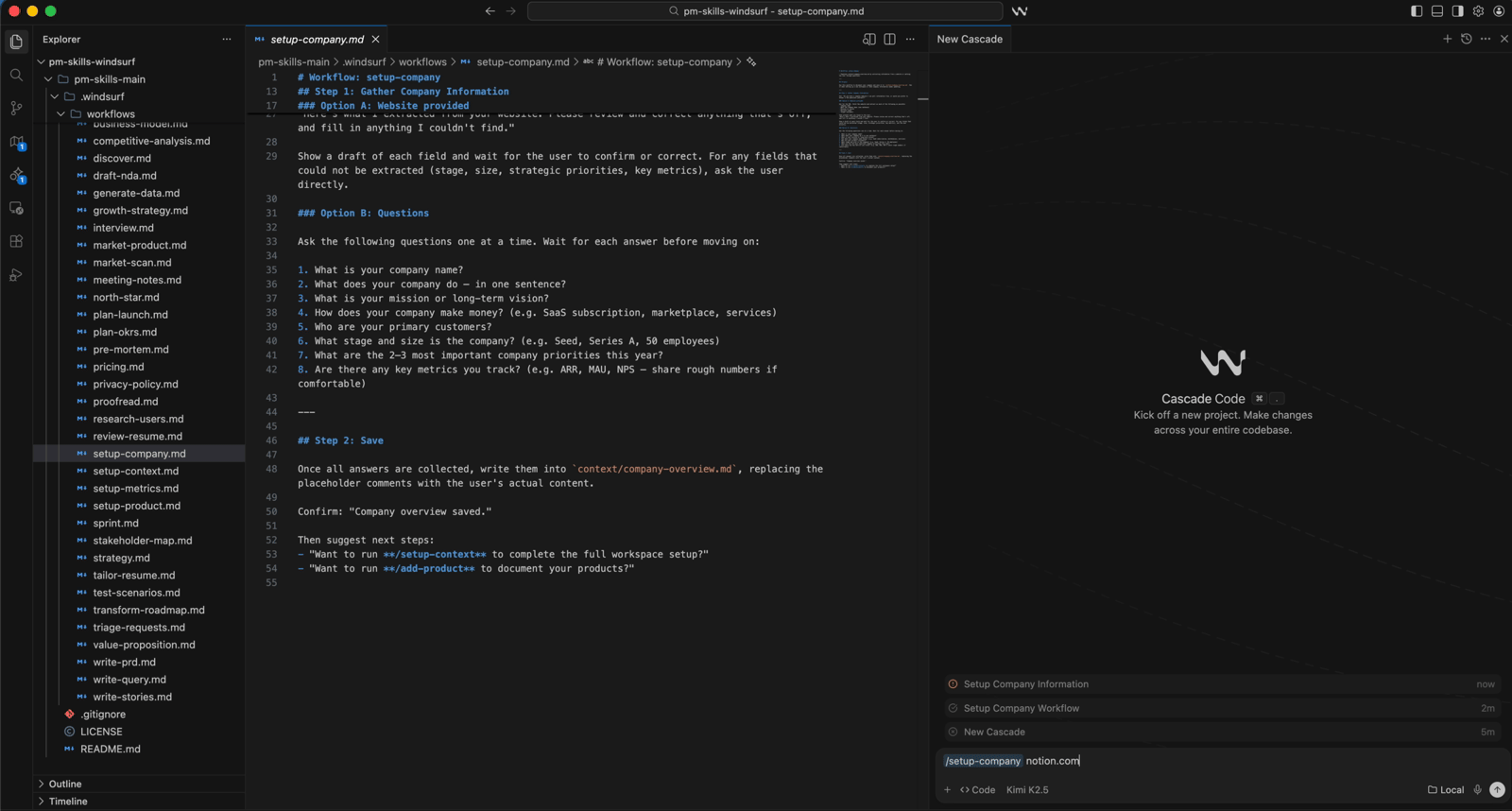The height and width of the screenshot is (811, 1512).
Task: Open north-star.md in explorer
Action: pos(126,297)
